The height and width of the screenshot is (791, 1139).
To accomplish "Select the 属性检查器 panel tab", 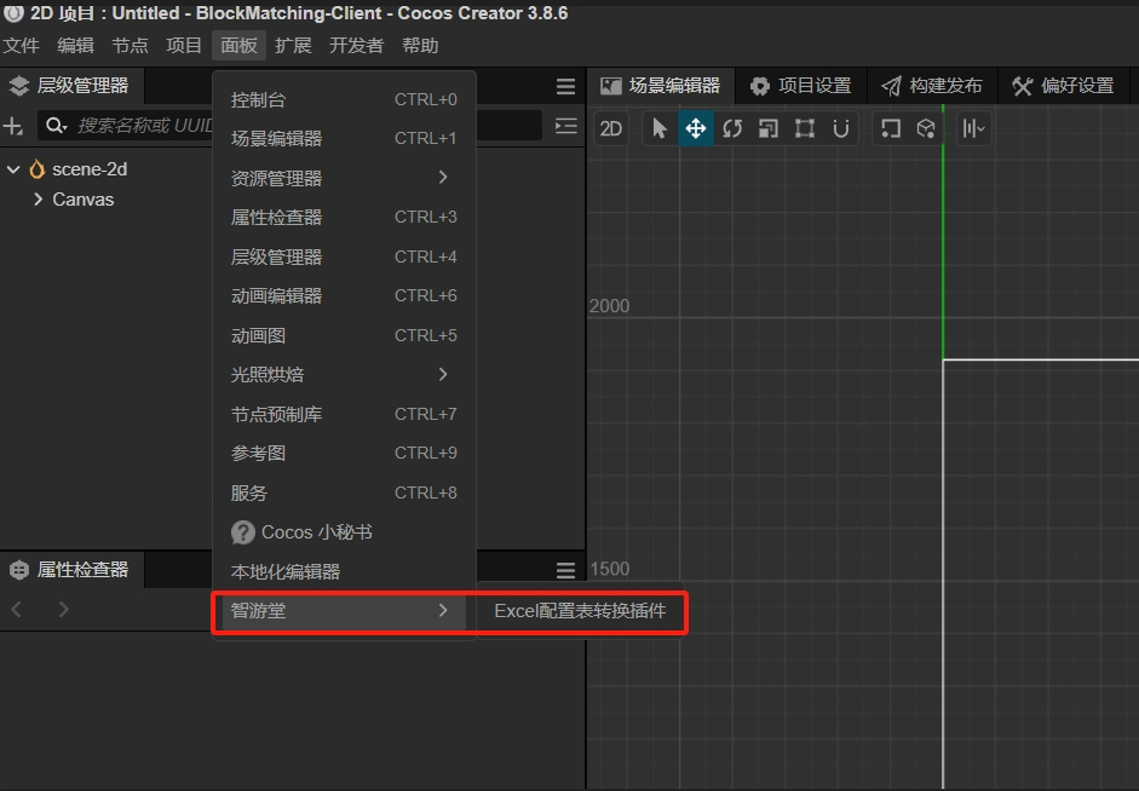I will pos(72,569).
